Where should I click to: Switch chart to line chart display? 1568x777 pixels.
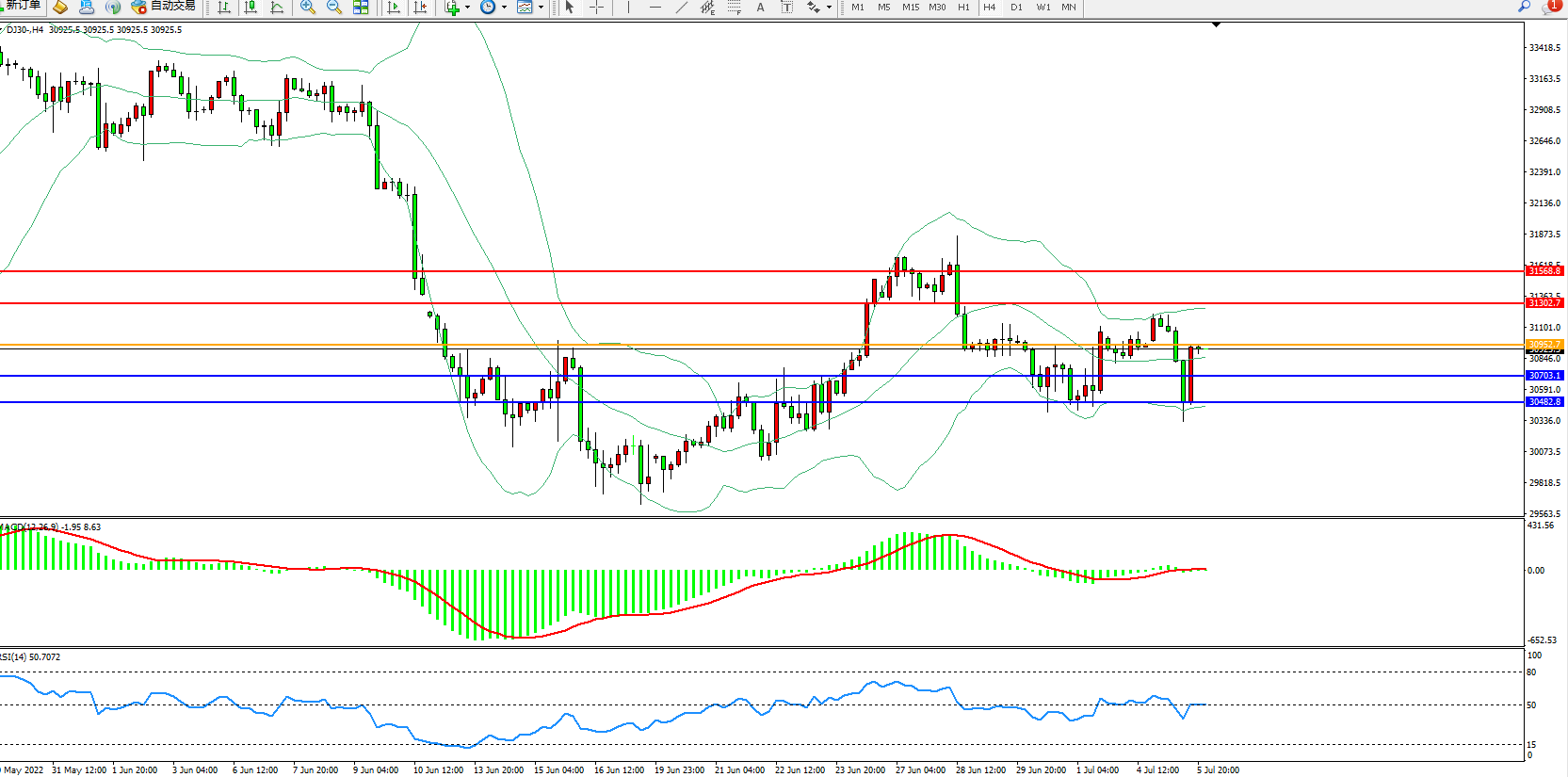coord(277,8)
